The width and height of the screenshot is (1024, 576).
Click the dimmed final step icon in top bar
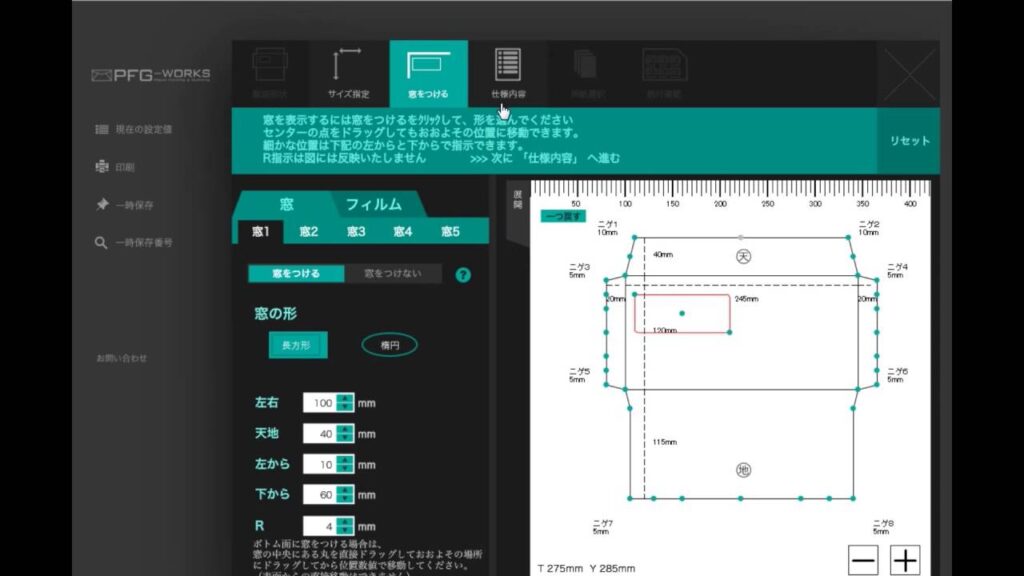coord(664,72)
